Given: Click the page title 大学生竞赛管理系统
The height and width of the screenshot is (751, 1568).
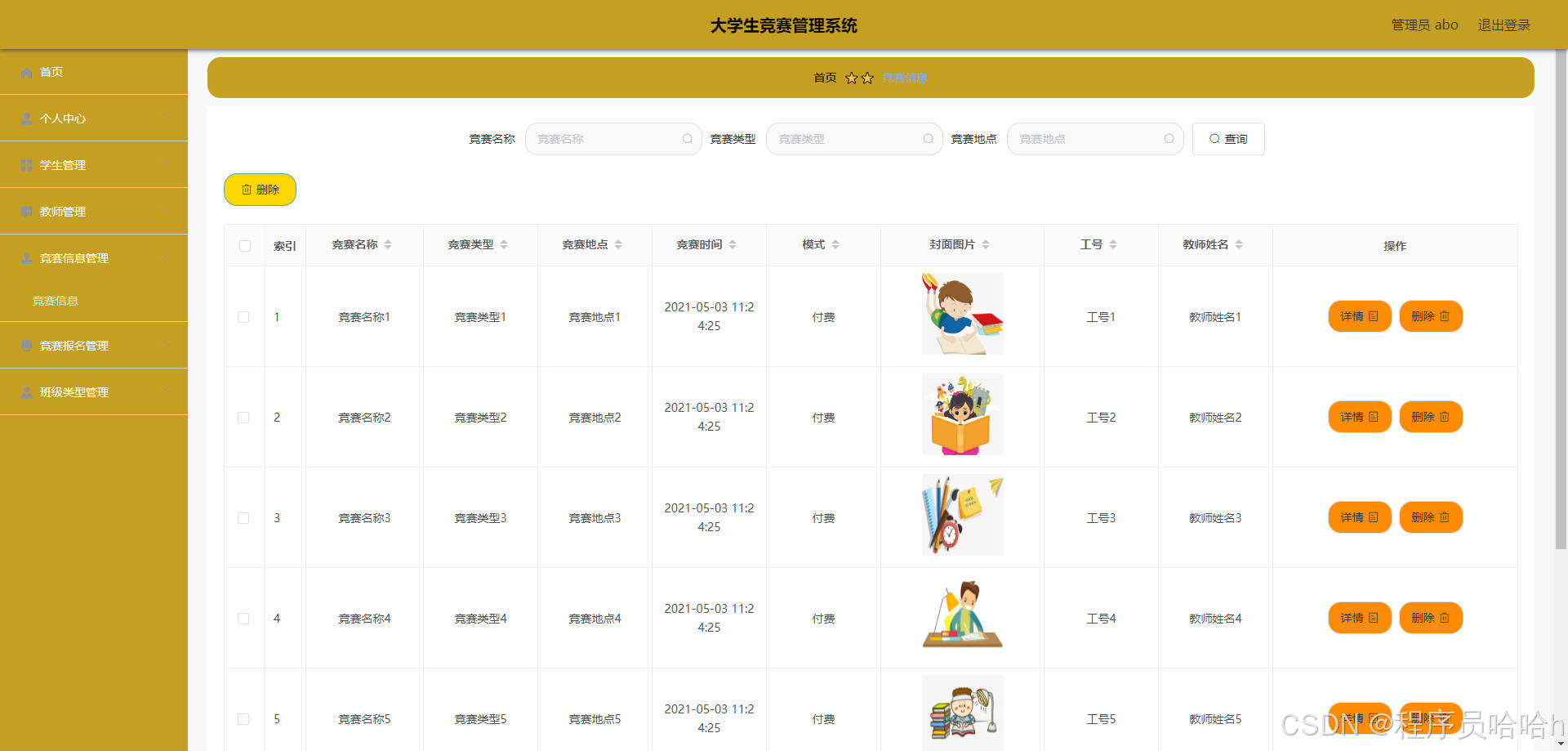Looking at the screenshot, I should (783, 25).
